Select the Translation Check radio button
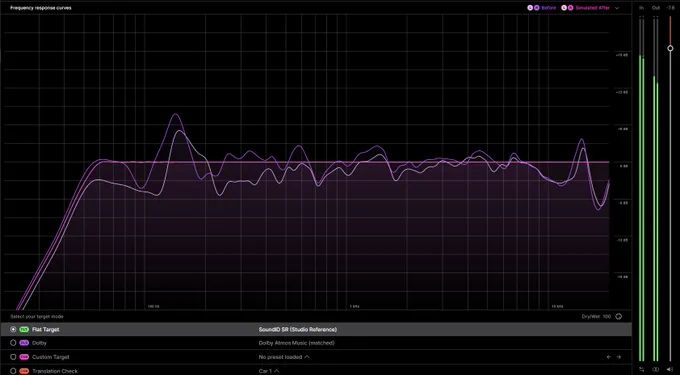This screenshot has width=680, height=375. [13, 371]
